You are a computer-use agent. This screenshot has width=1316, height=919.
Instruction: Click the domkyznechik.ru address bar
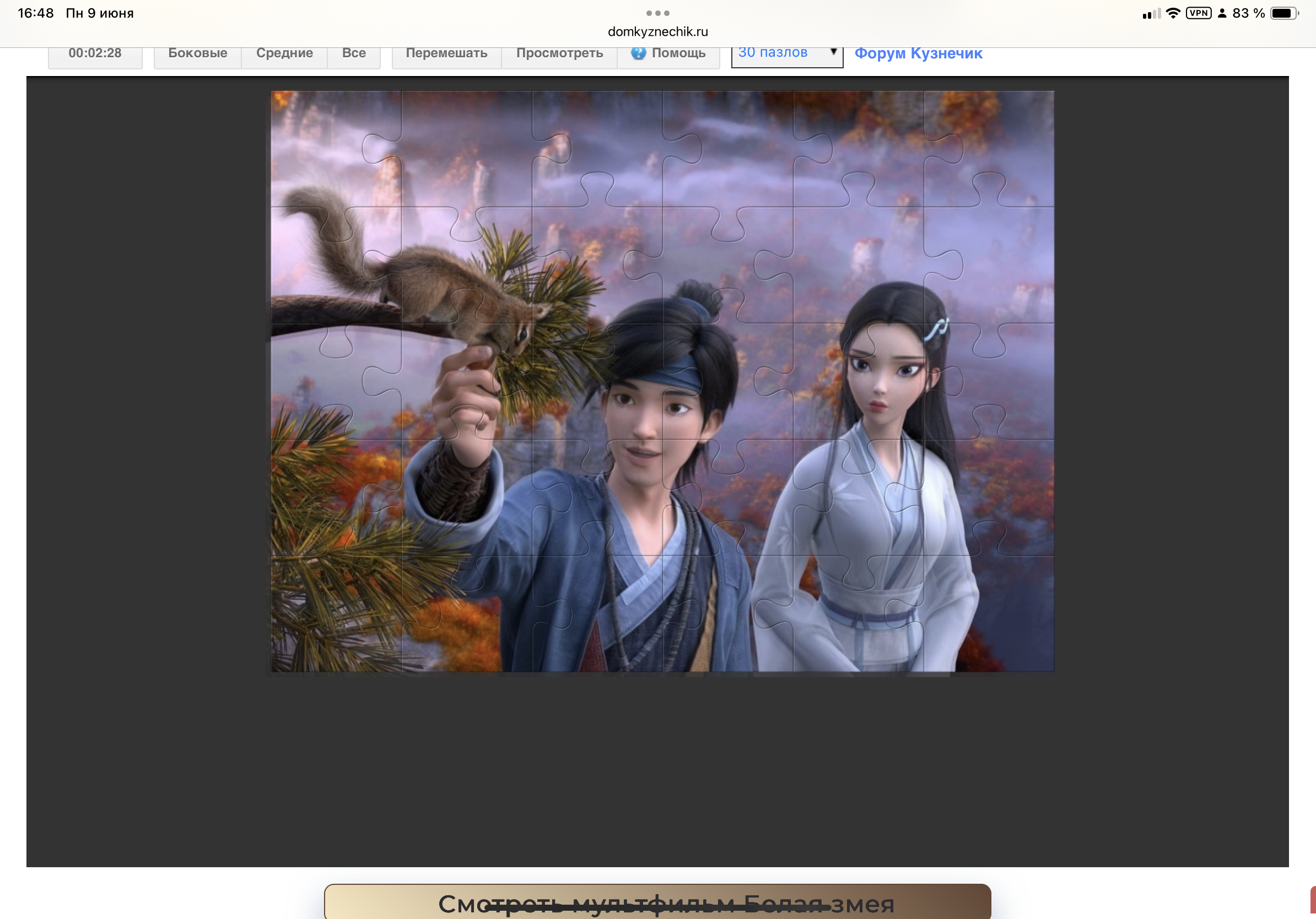click(657, 31)
